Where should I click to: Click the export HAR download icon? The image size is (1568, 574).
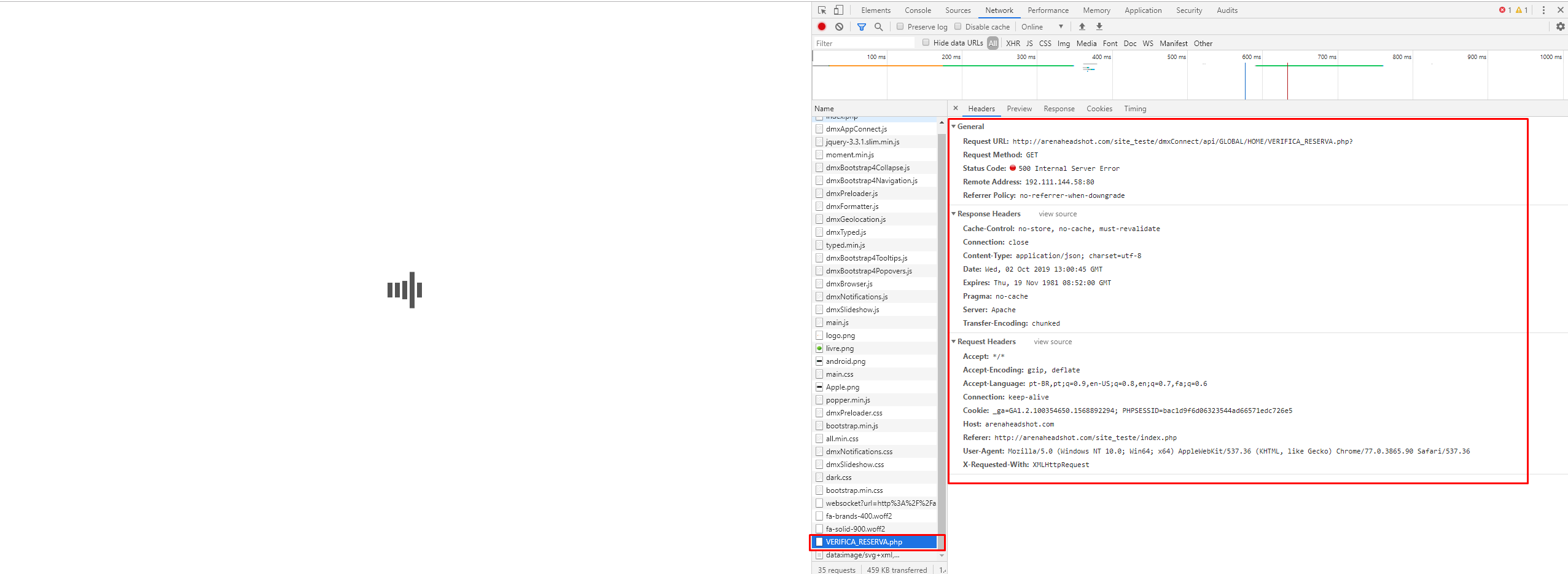coord(1099,26)
